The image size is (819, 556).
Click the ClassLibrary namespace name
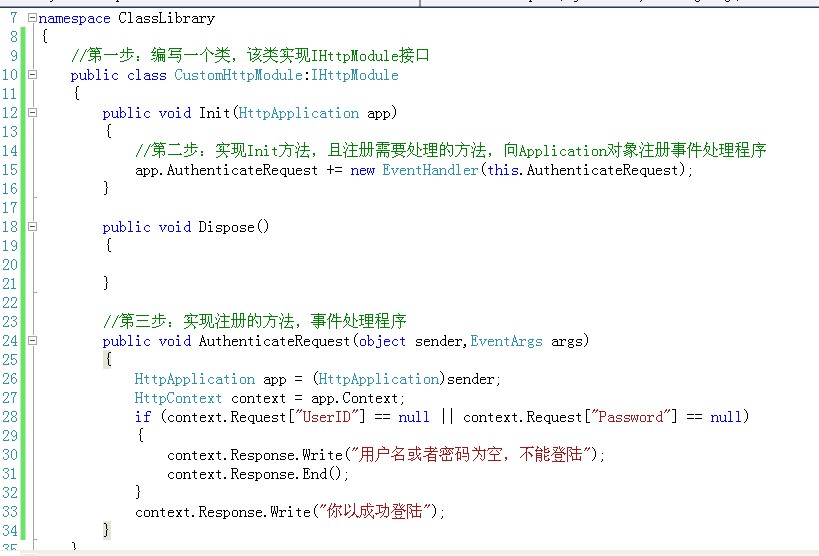(167, 18)
